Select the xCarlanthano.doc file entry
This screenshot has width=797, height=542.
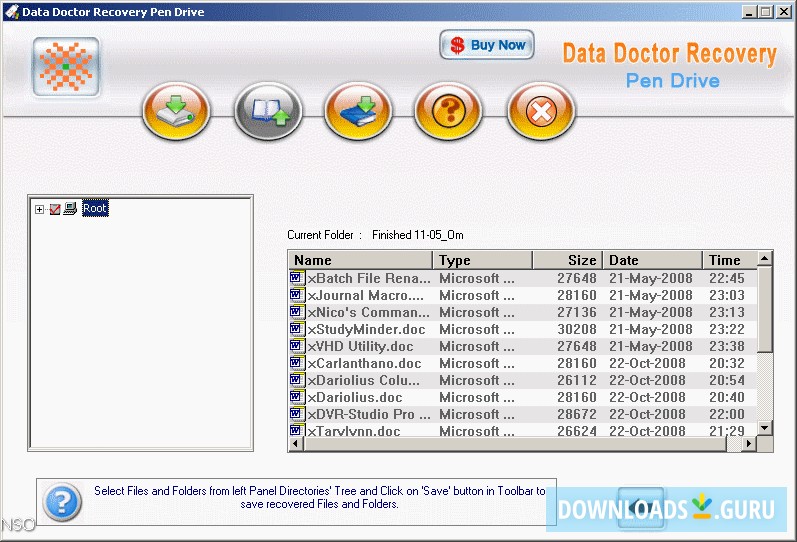point(366,363)
